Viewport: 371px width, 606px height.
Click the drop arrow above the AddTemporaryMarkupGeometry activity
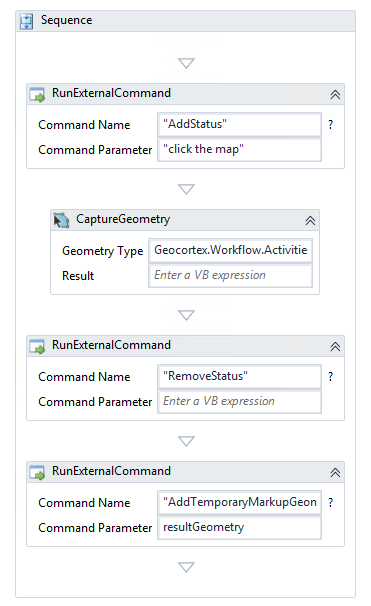pos(186,441)
